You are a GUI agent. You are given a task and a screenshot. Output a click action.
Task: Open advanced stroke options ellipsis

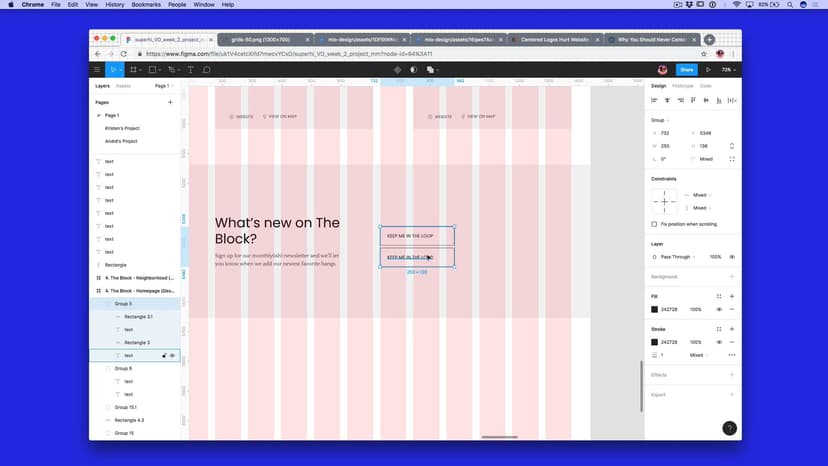tap(732, 355)
